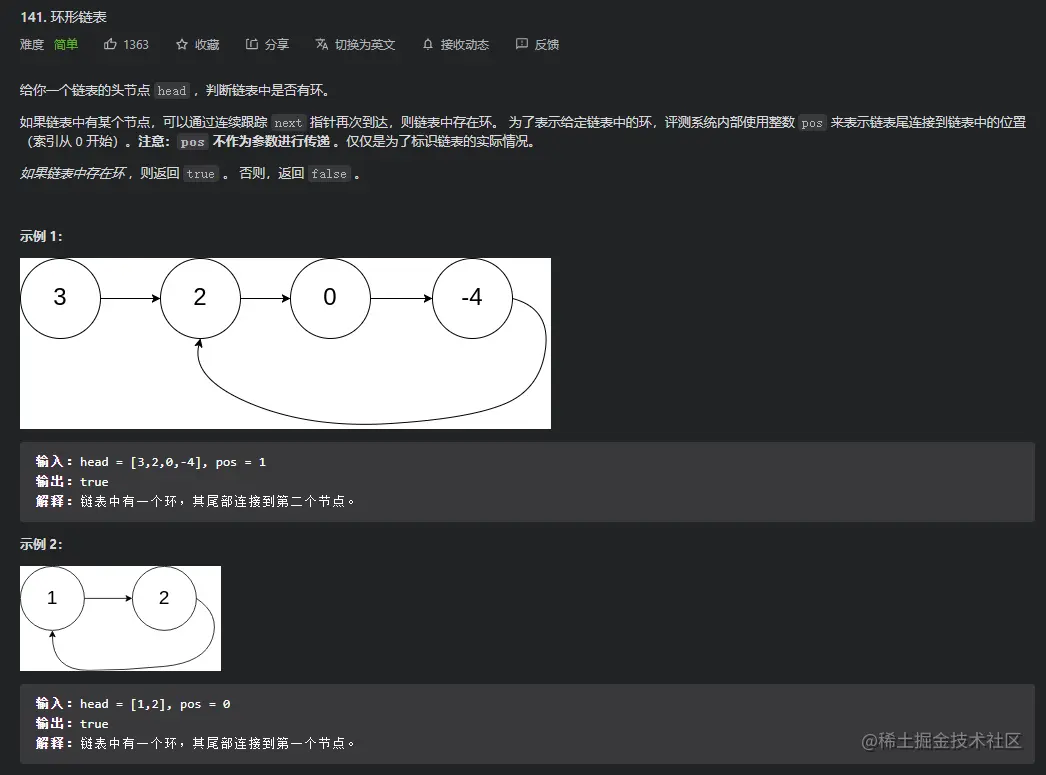Click the Example 1 linked-list diagram

(x=285, y=342)
